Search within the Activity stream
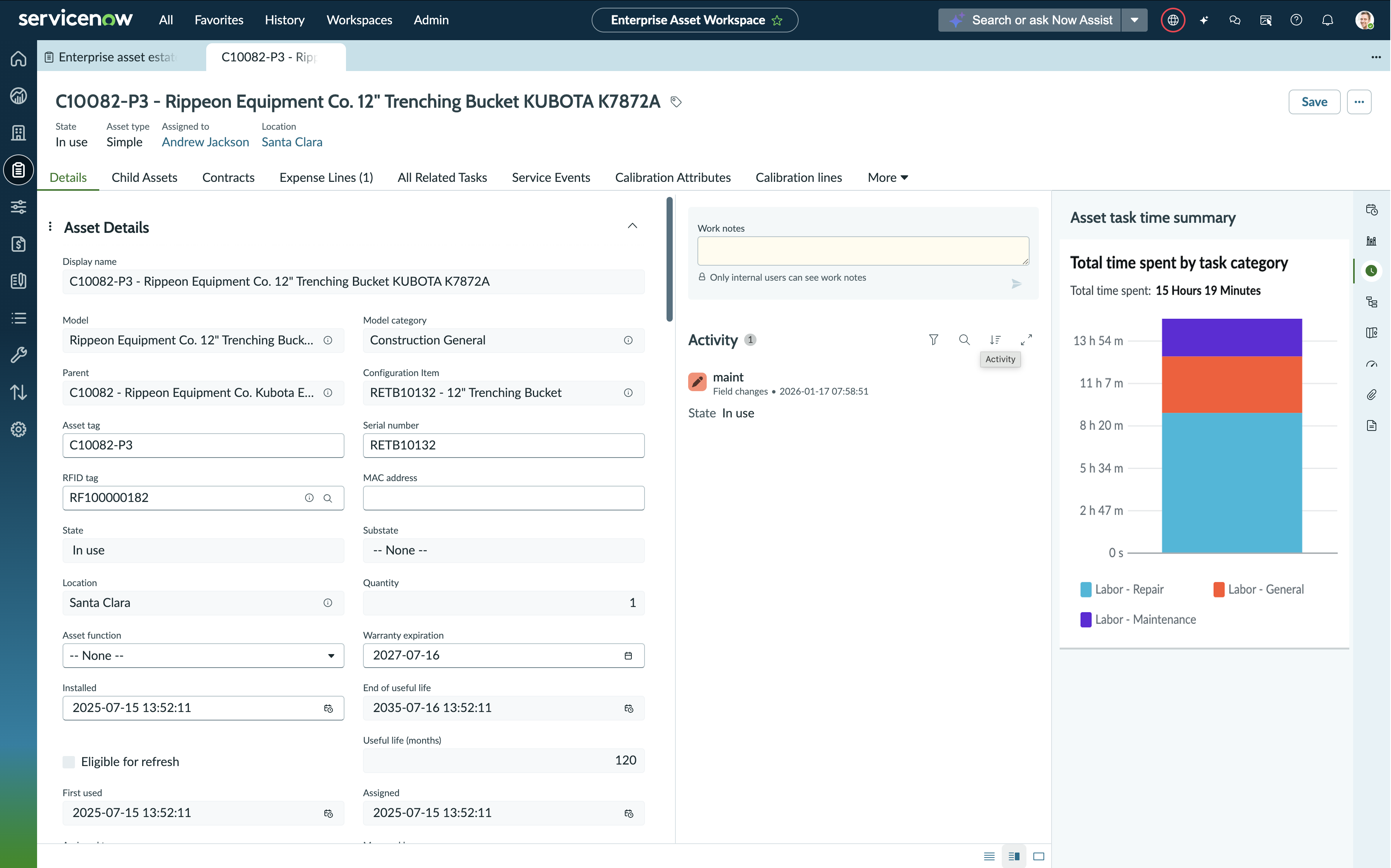Screen dimensions: 1391x868 [x=964, y=340]
